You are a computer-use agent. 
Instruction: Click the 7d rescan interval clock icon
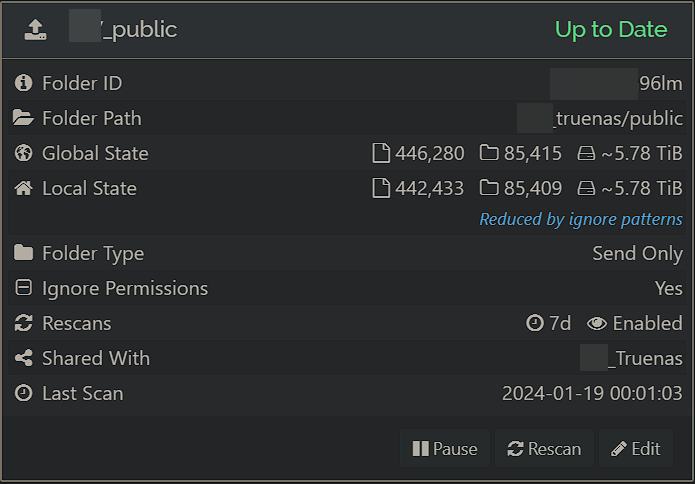pos(535,323)
